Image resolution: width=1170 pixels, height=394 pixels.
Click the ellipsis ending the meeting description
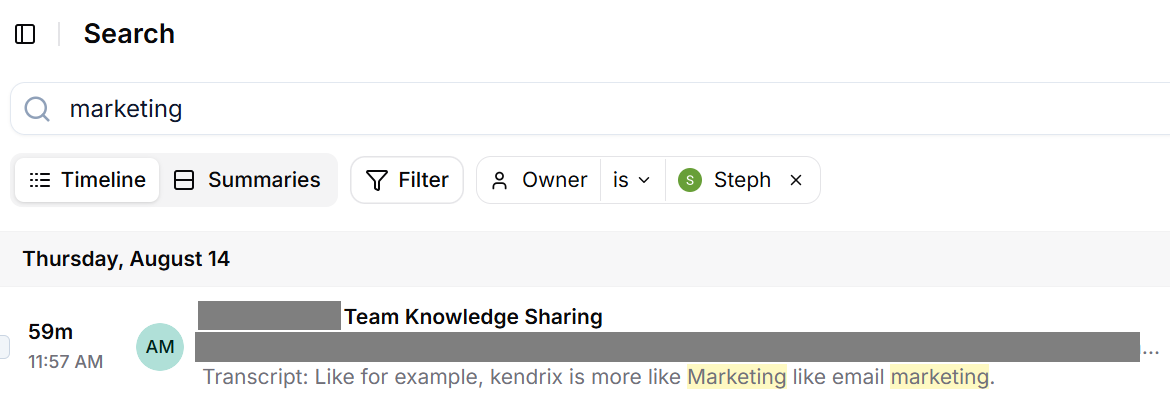1151,351
